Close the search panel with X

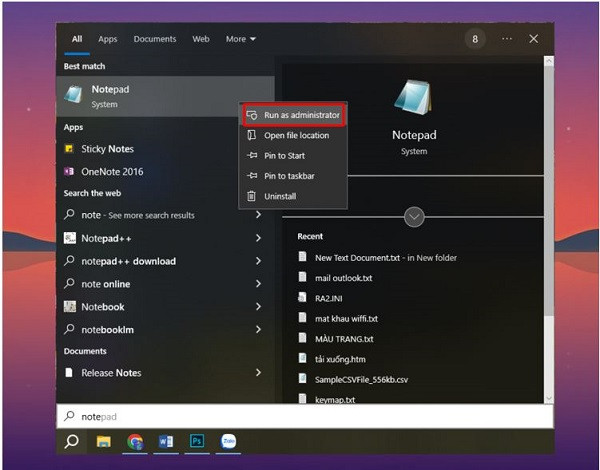tap(533, 39)
